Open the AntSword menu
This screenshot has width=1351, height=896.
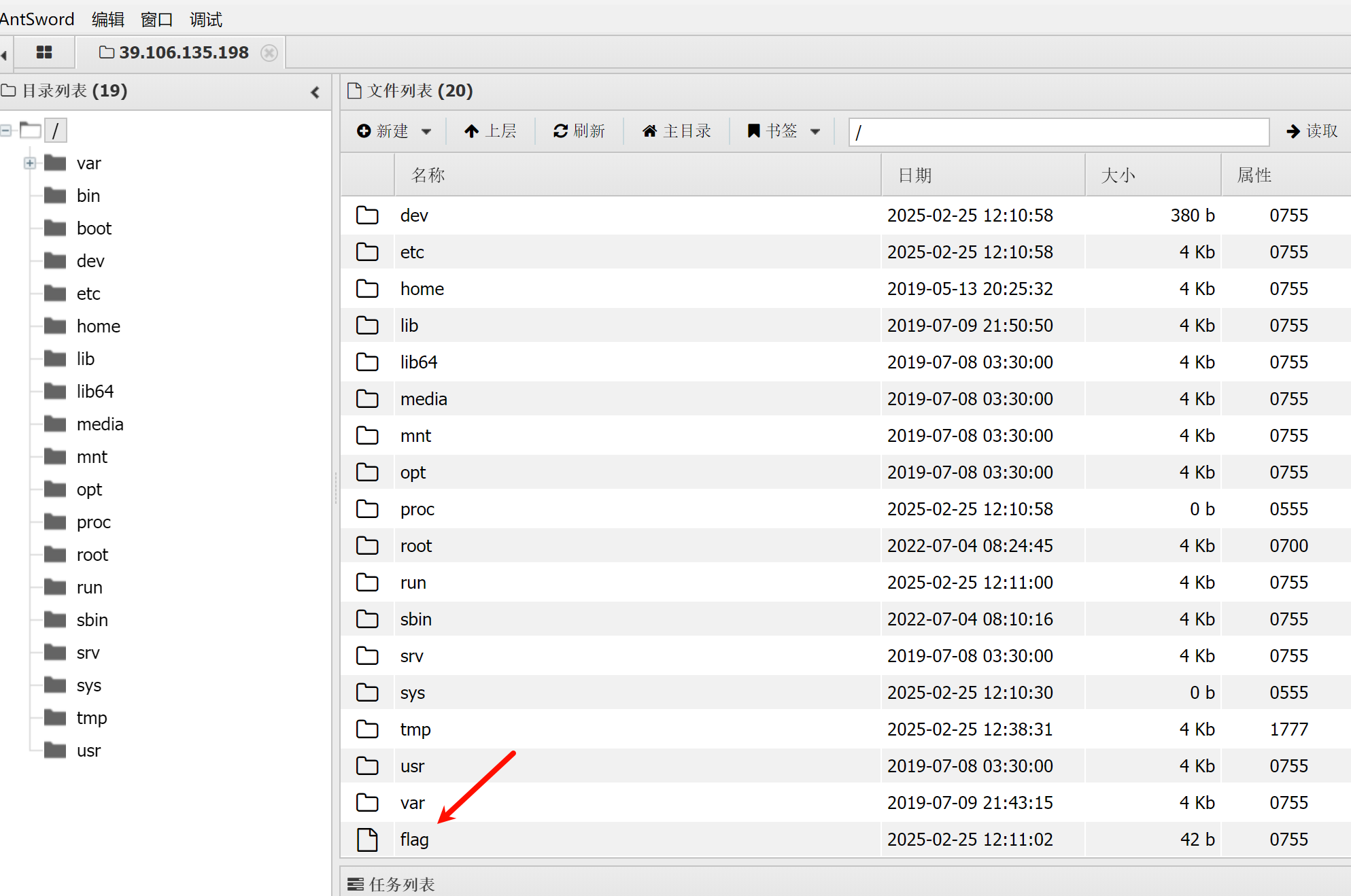point(37,19)
